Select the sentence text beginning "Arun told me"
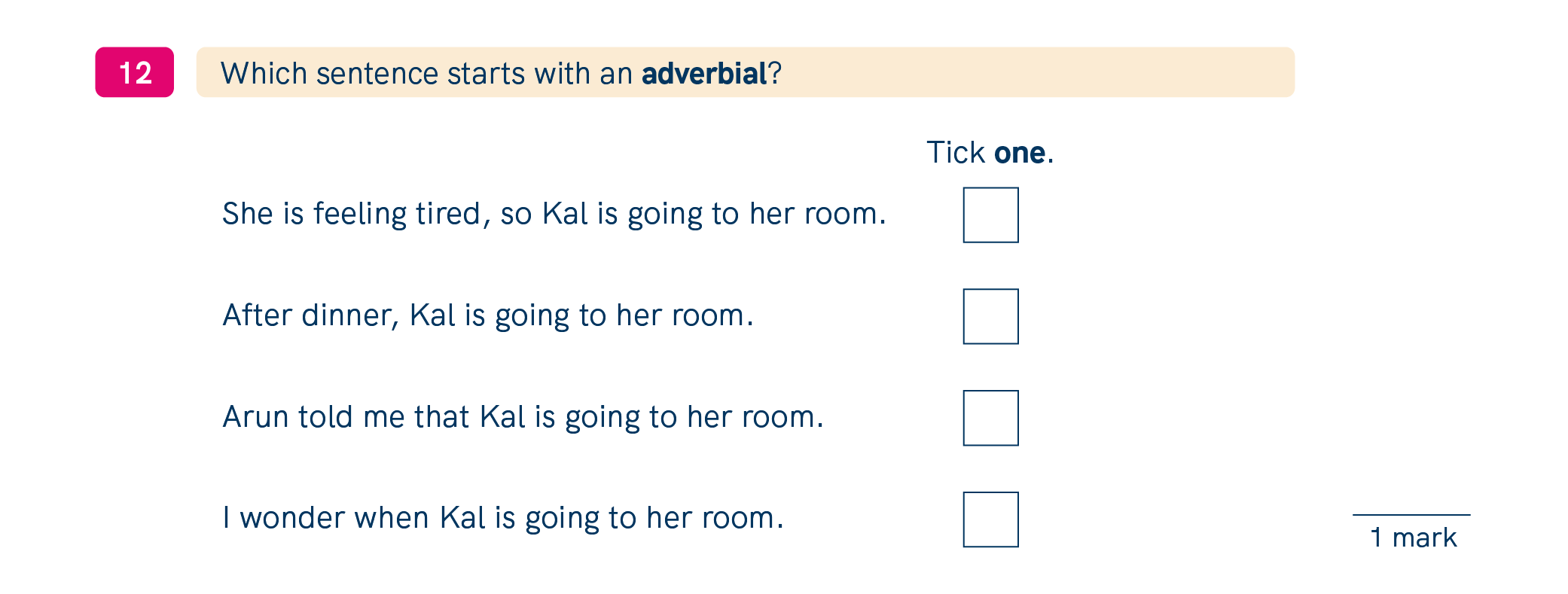1568x594 pixels. [x=523, y=417]
